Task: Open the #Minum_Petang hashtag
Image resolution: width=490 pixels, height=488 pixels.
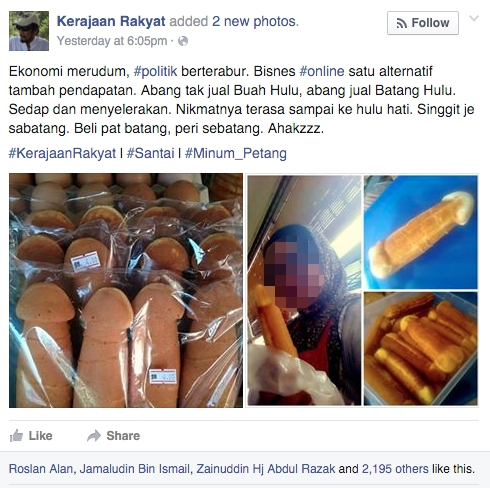Action: click(236, 153)
